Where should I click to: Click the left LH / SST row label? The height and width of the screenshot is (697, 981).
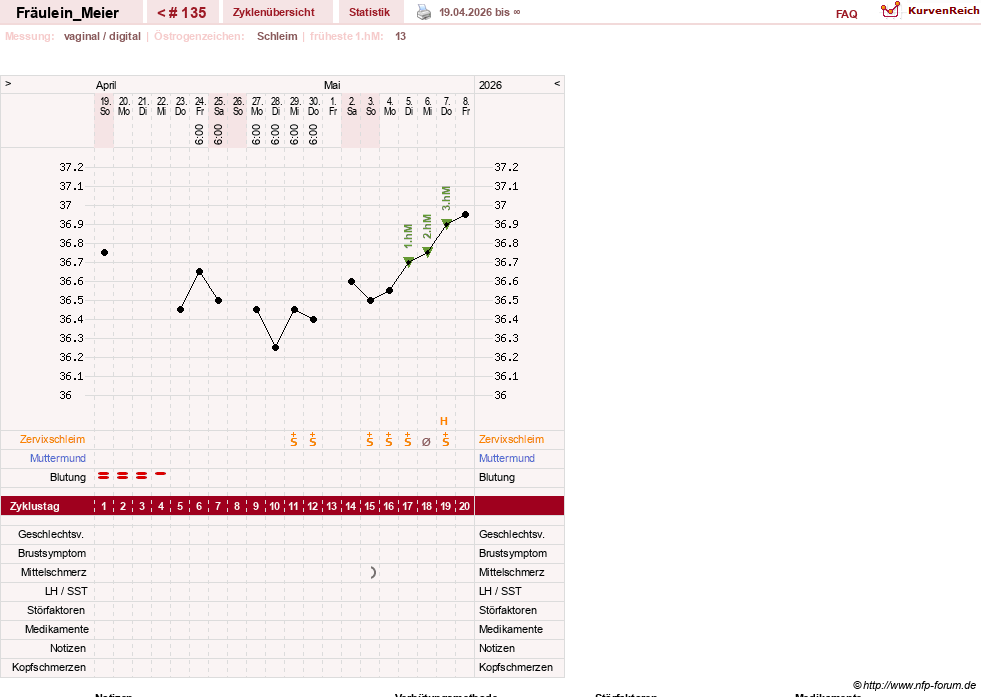tap(66, 591)
